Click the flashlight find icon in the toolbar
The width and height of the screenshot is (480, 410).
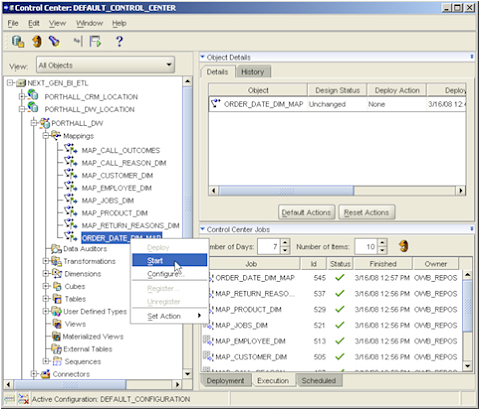coord(54,41)
